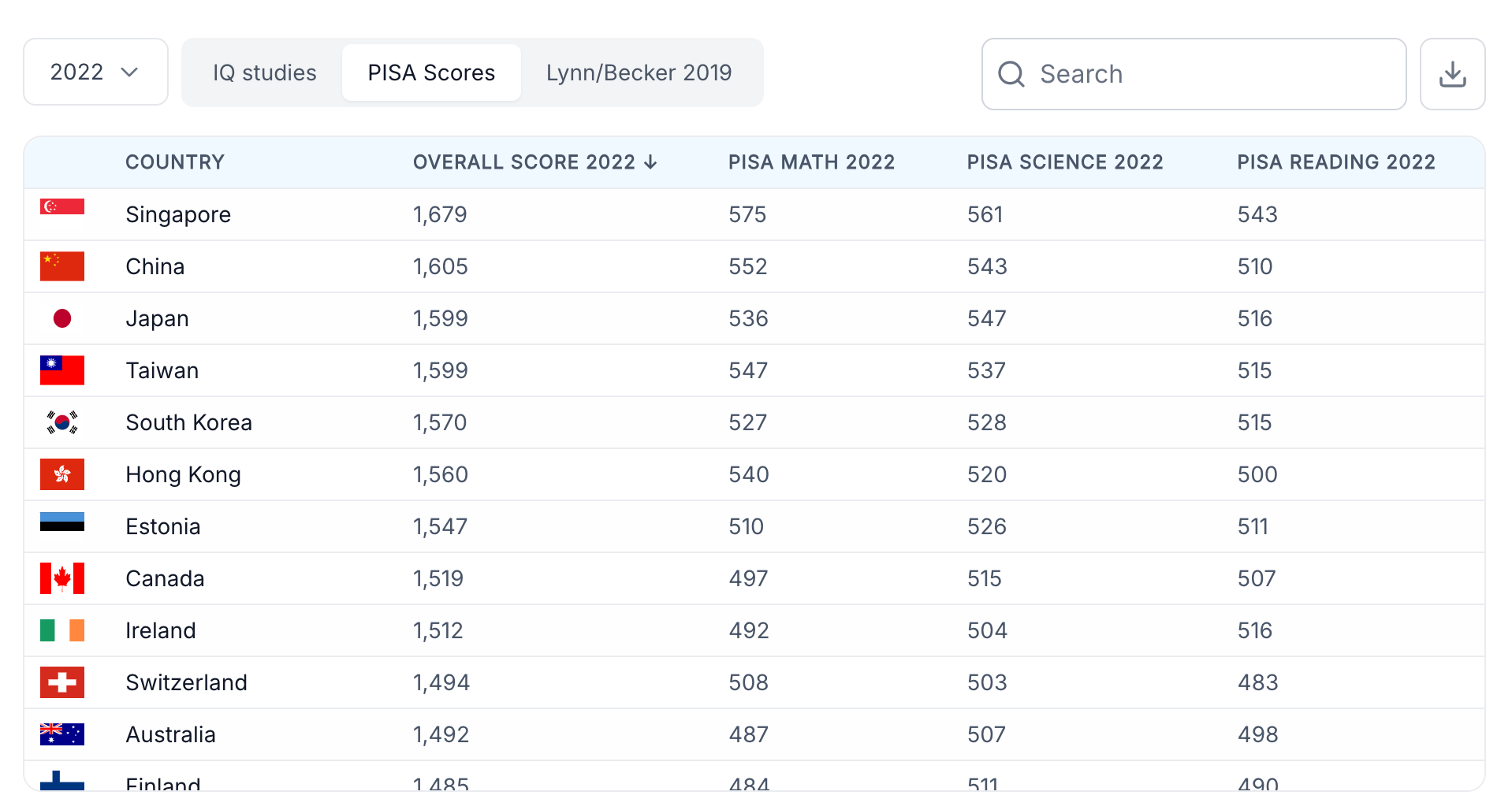1512x810 pixels.
Task: Click the Canada flag icon
Action: (62, 578)
